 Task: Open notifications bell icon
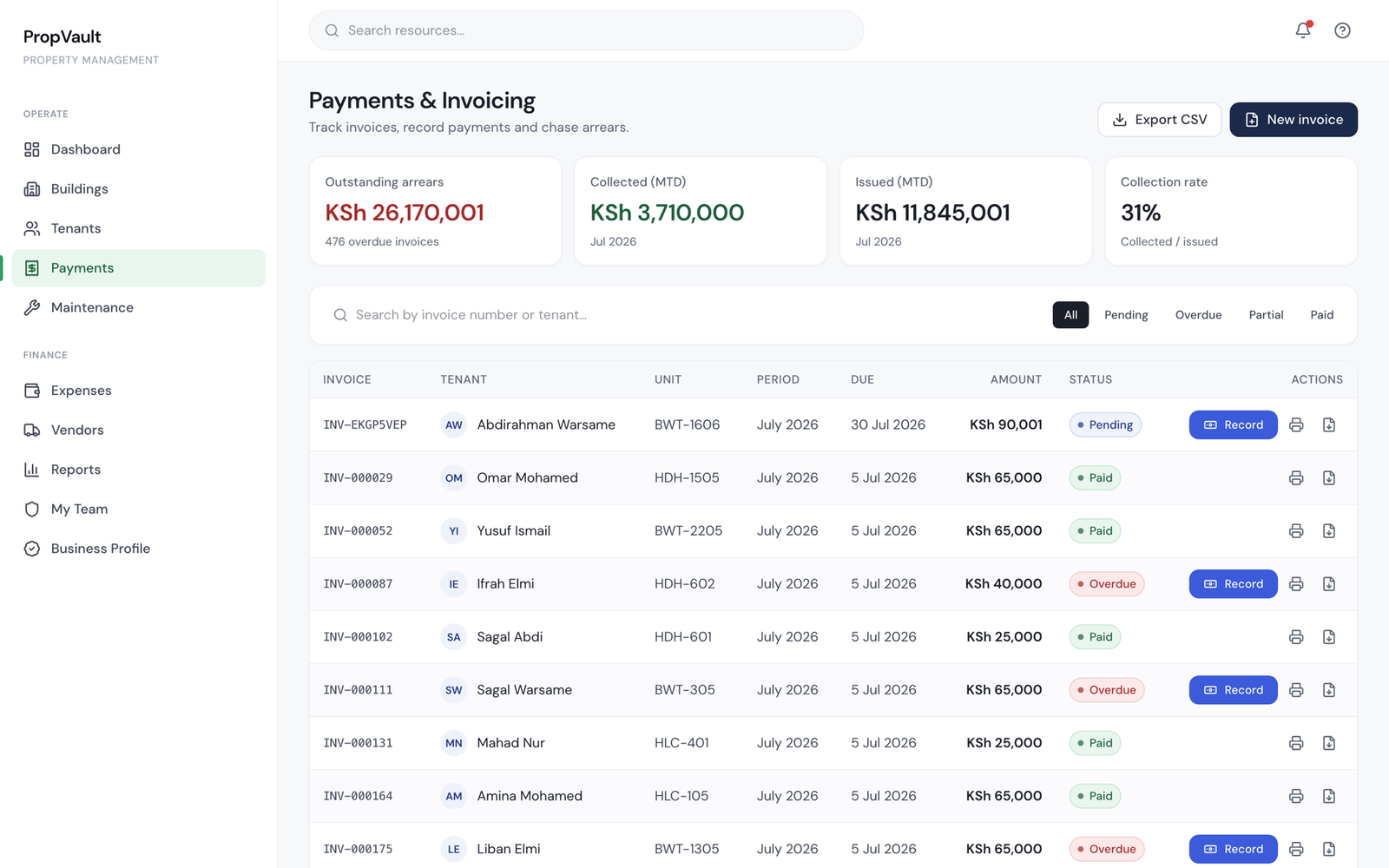click(1303, 30)
